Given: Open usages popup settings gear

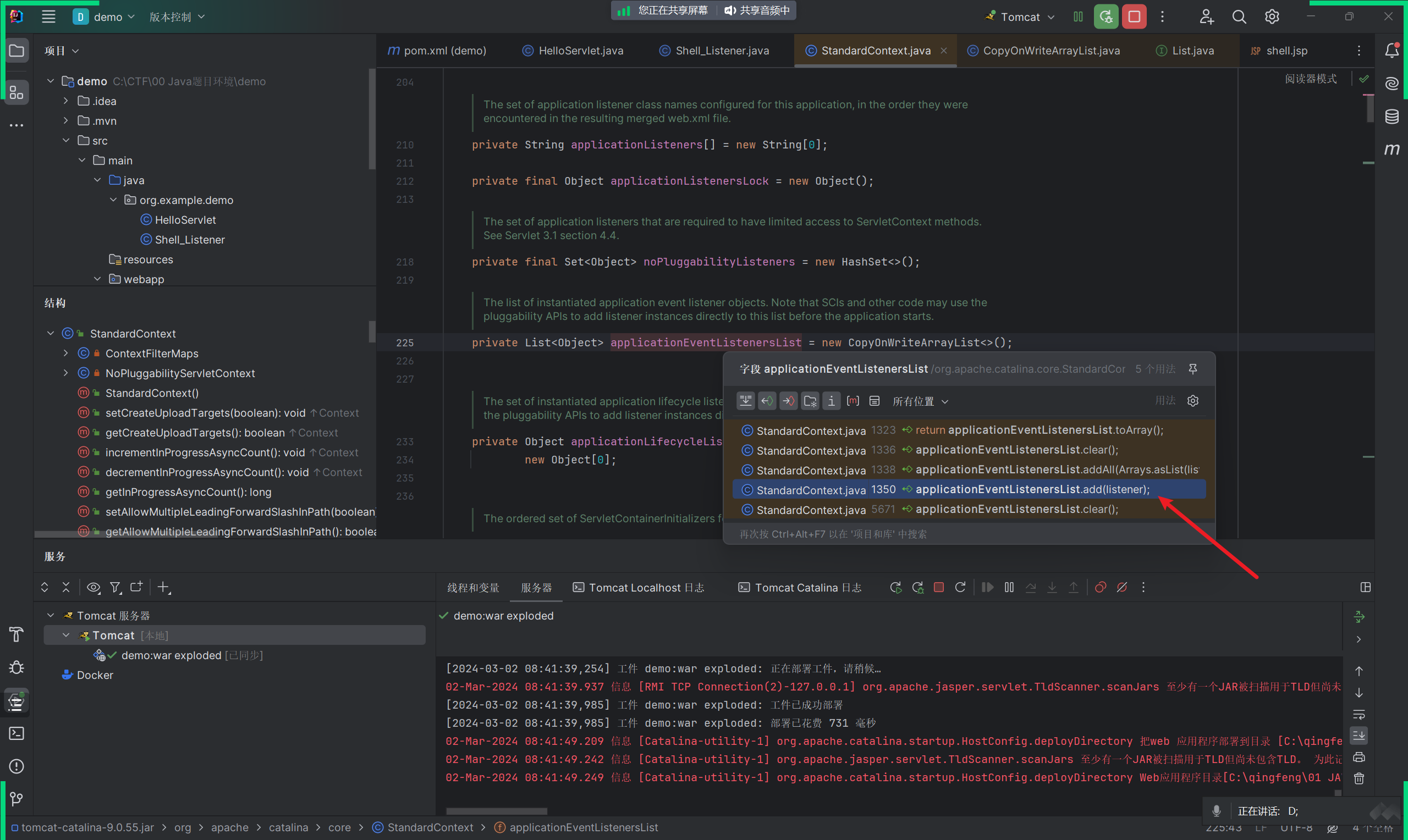Looking at the screenshot, I should coord(1193,401).
